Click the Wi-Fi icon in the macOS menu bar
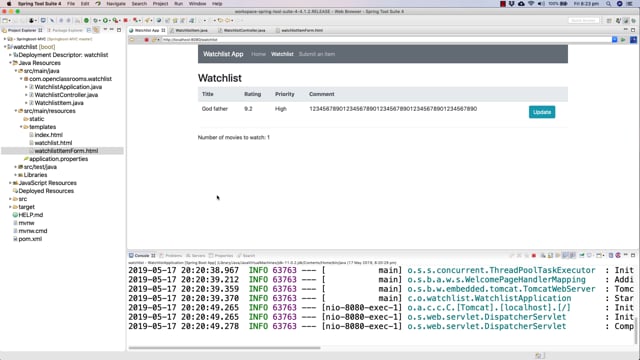 tap(531, 4)
